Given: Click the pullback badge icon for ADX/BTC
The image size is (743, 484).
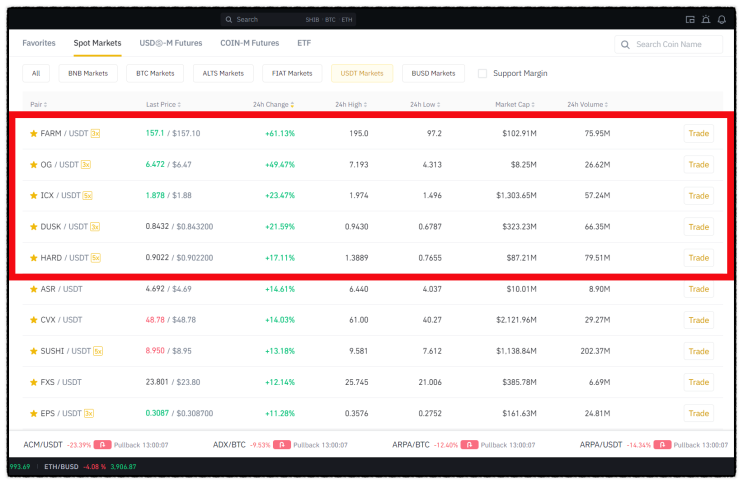Looking at the screenshot, I should tap(282, 445).
